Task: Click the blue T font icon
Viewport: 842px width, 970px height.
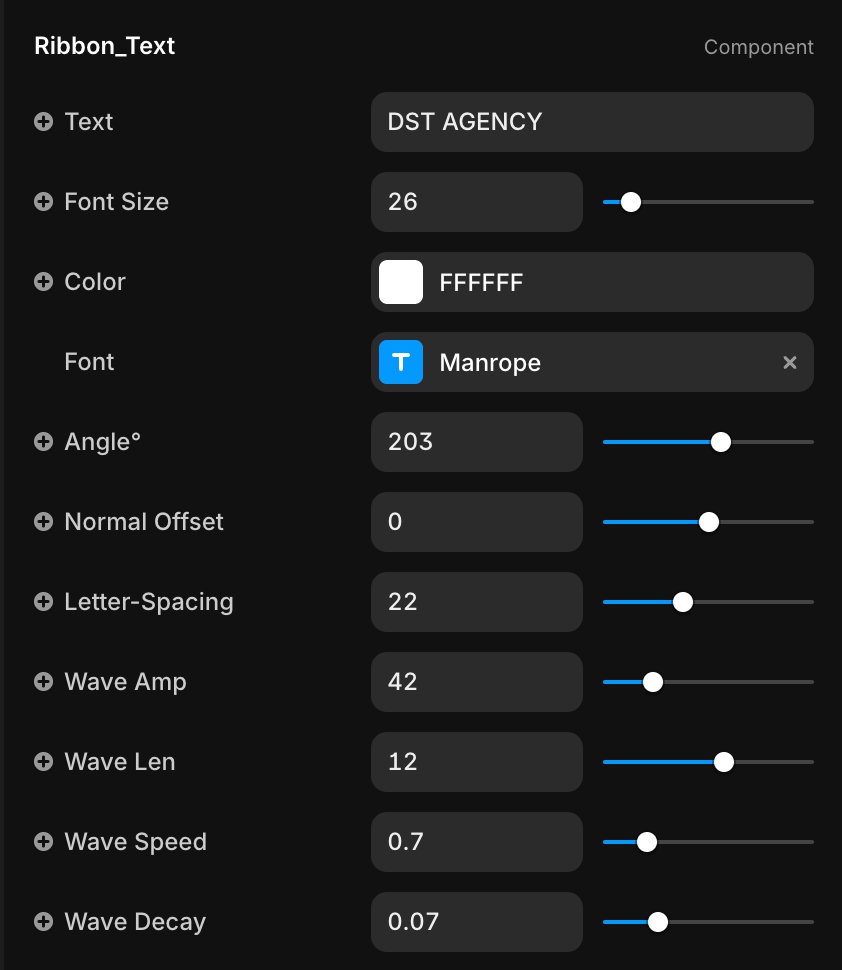Action: click(401, 362)
